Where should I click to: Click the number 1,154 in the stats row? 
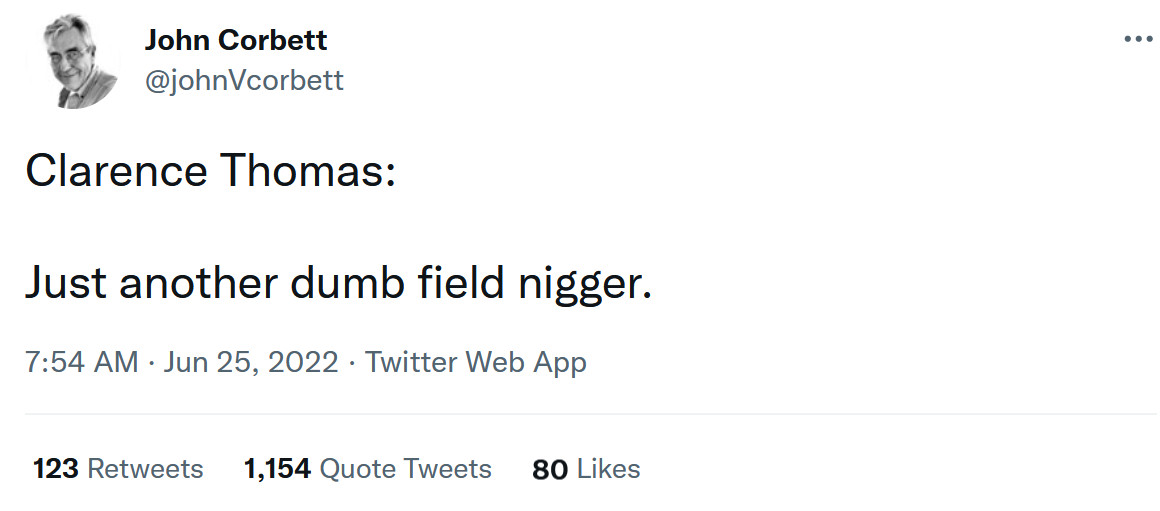pos(277,468)
